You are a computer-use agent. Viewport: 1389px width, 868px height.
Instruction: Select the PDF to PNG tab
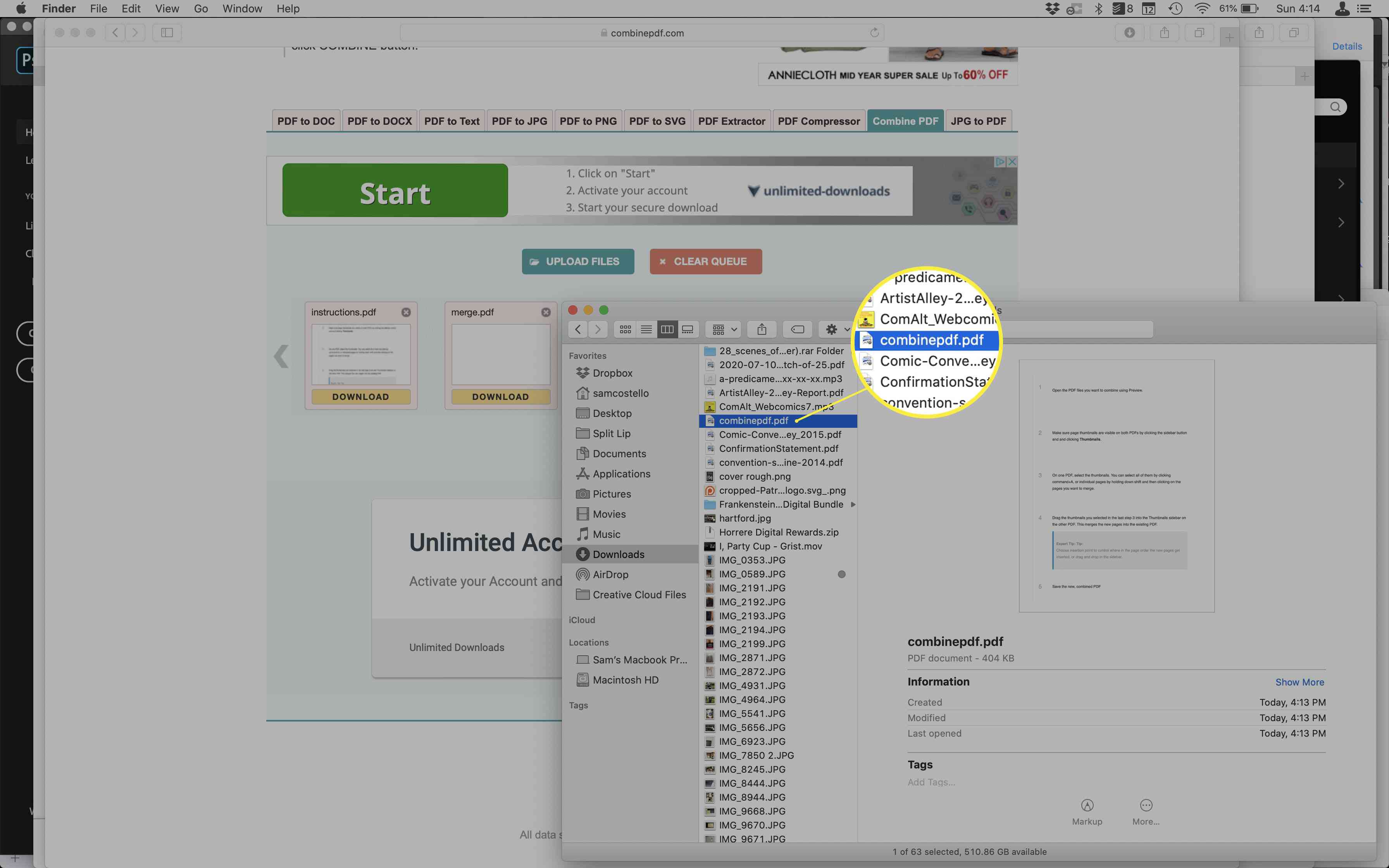[587, 120]
